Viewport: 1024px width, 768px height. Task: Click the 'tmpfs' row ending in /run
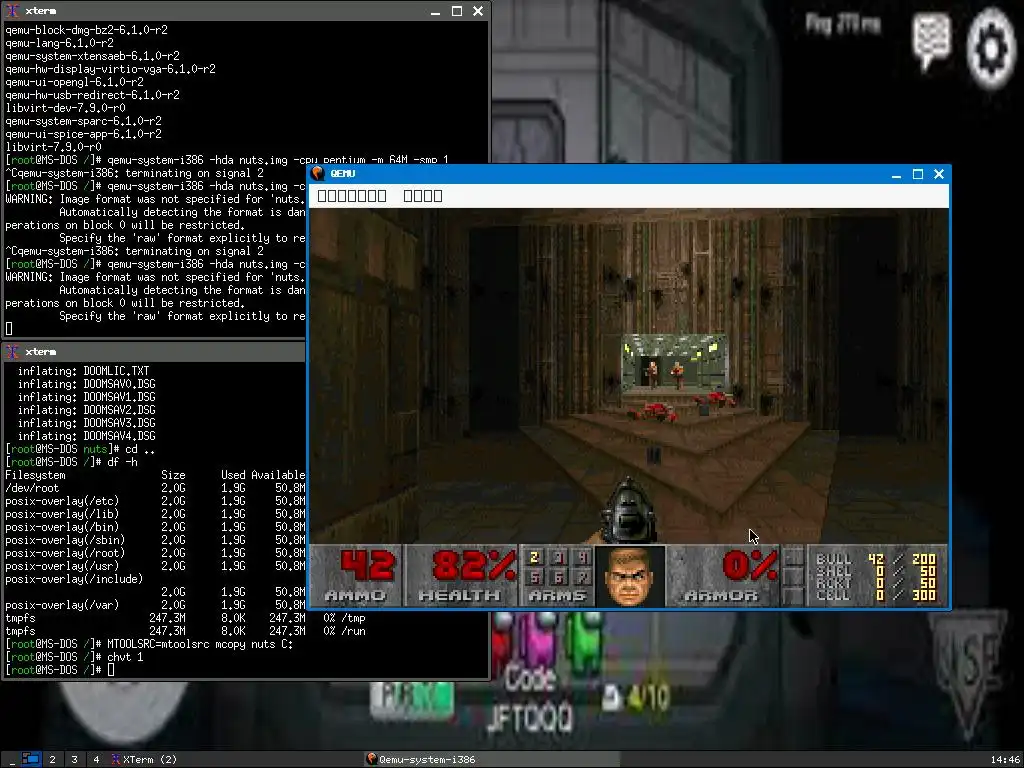[185, 631]
